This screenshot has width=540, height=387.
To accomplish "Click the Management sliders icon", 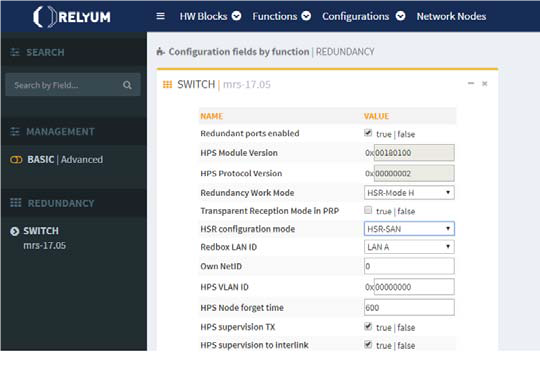I will 15,132.
